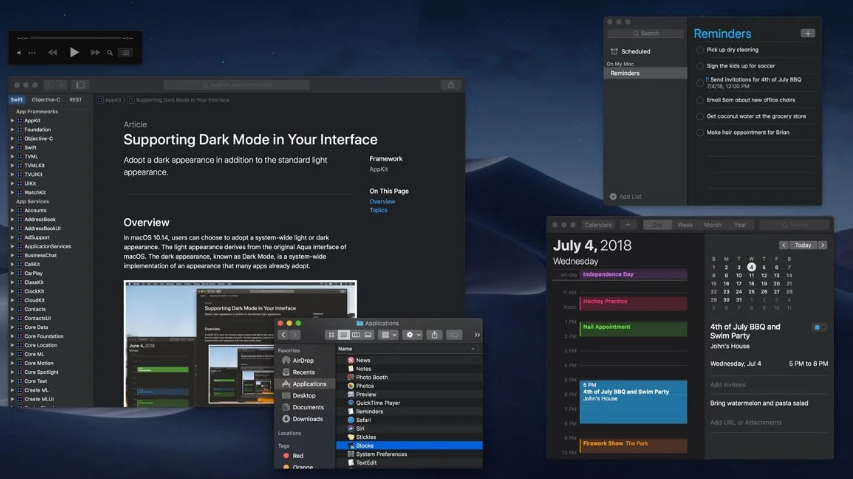
Task: Open the Topics link under On This Page
Action: pos(378,210)
